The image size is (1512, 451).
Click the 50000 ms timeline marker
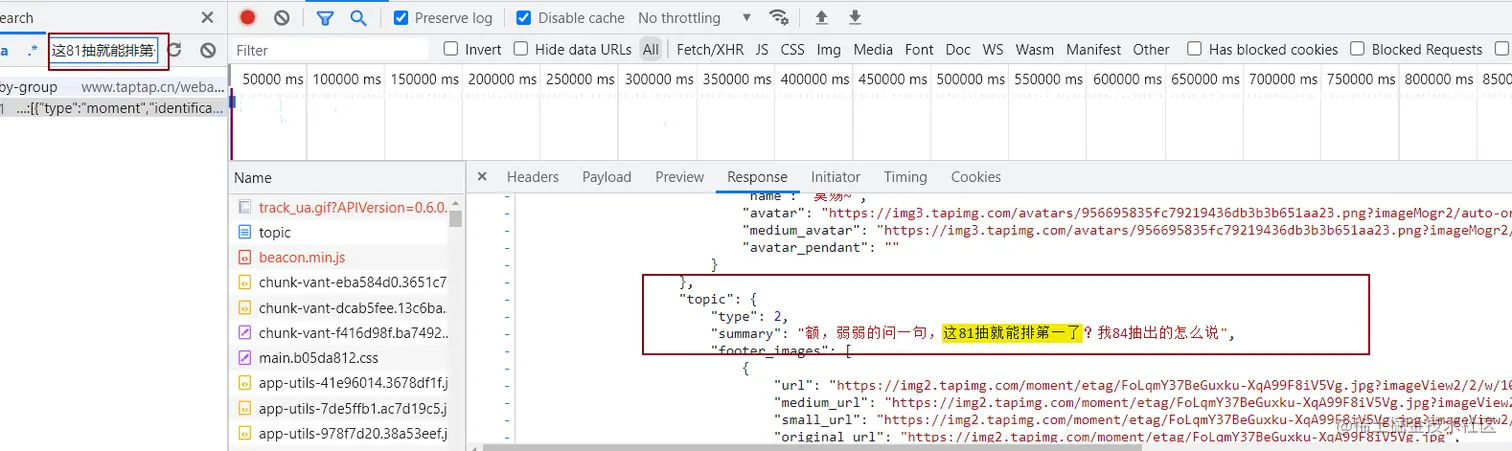tap(273, 78)
